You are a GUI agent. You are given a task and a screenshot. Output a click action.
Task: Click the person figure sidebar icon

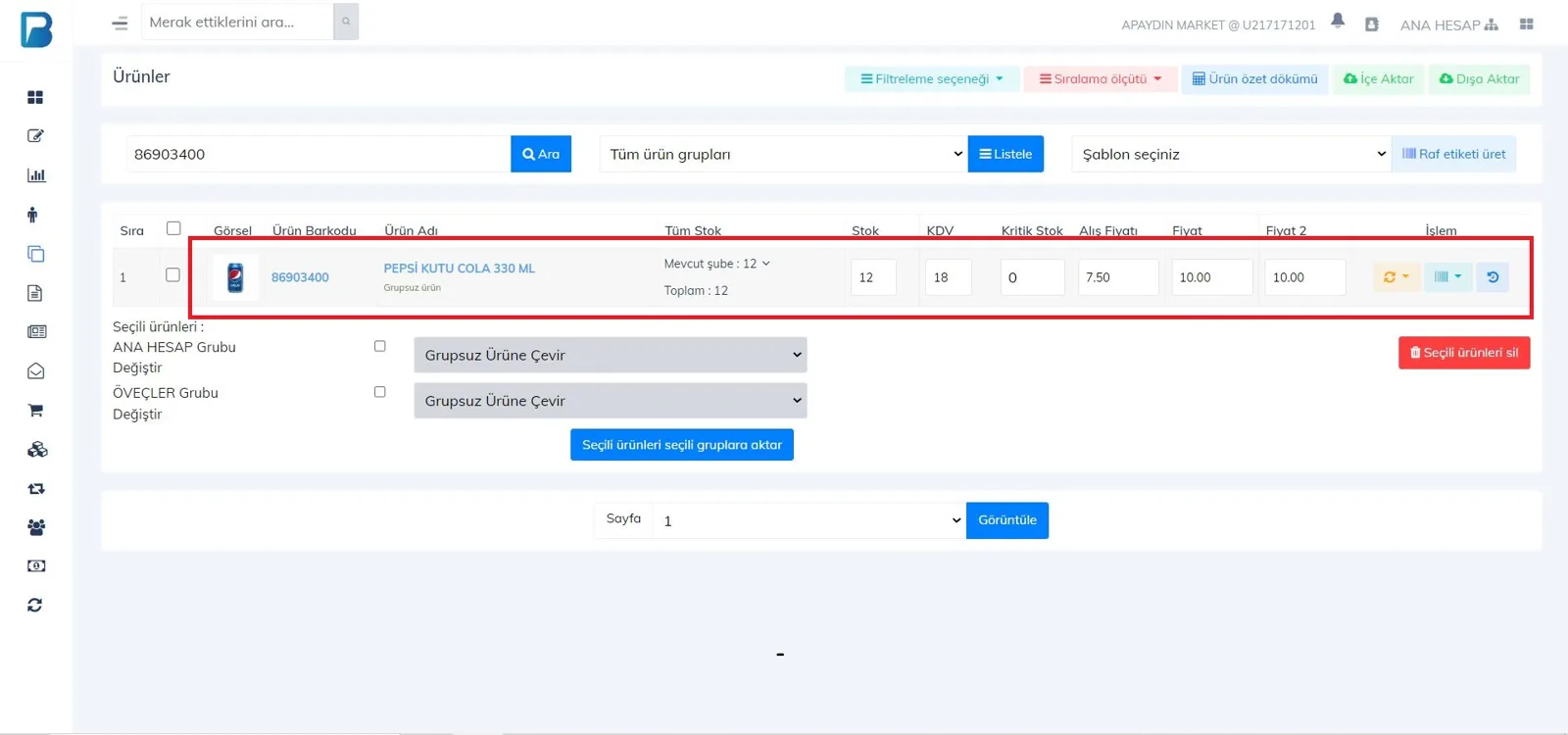33,215
